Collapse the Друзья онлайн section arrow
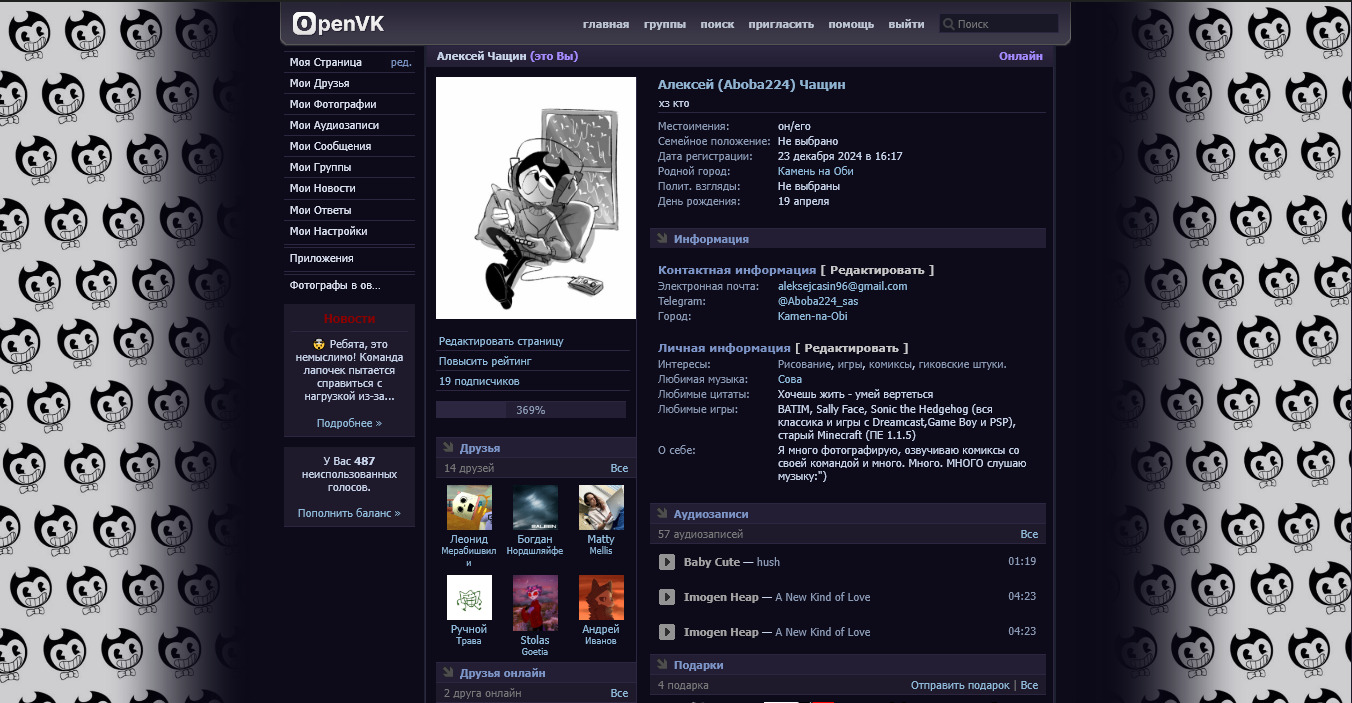Image resolution: width=1352 pixels, height=703 pixels. pos(448,673)
